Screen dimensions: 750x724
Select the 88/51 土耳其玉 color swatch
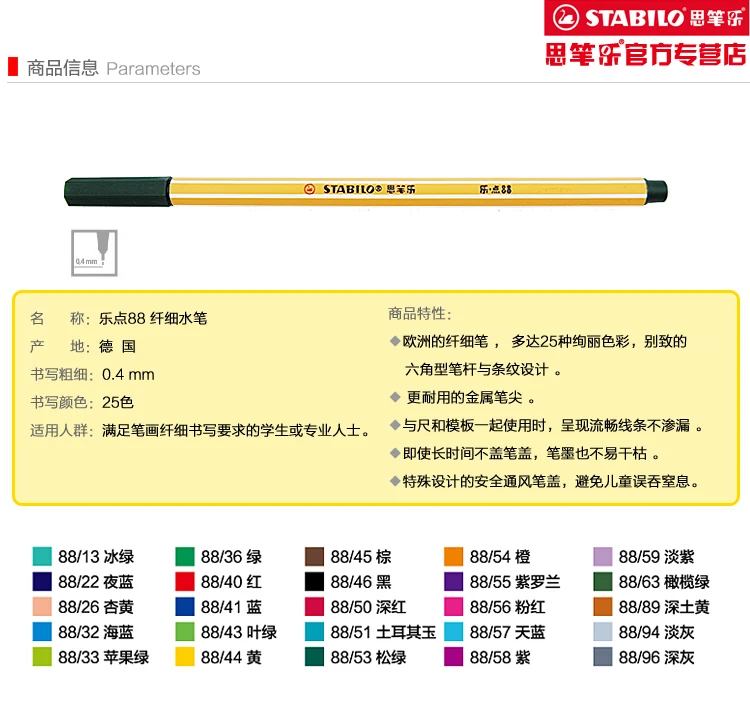314,632
